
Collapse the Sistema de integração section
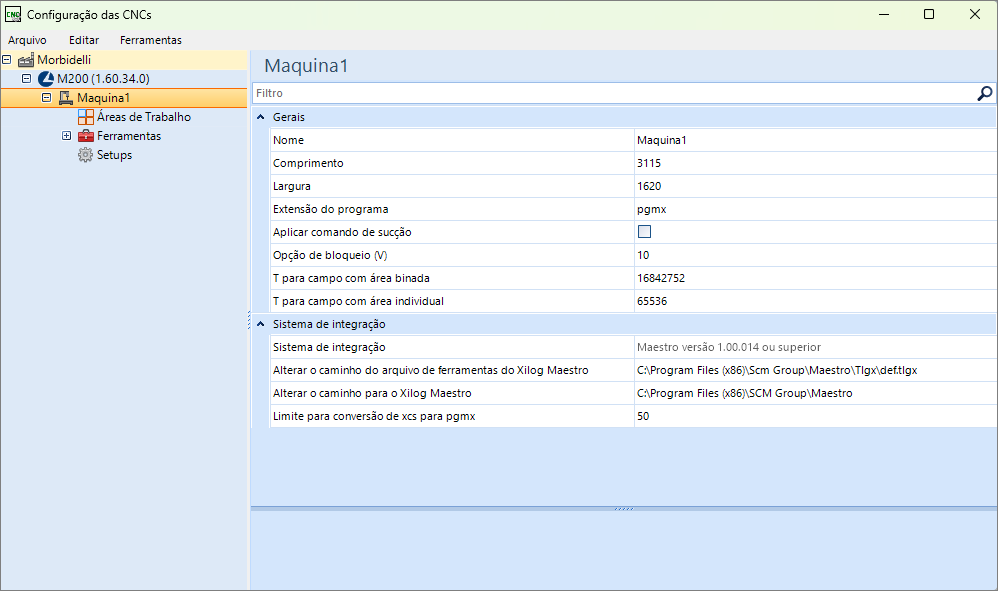[260, 324]
